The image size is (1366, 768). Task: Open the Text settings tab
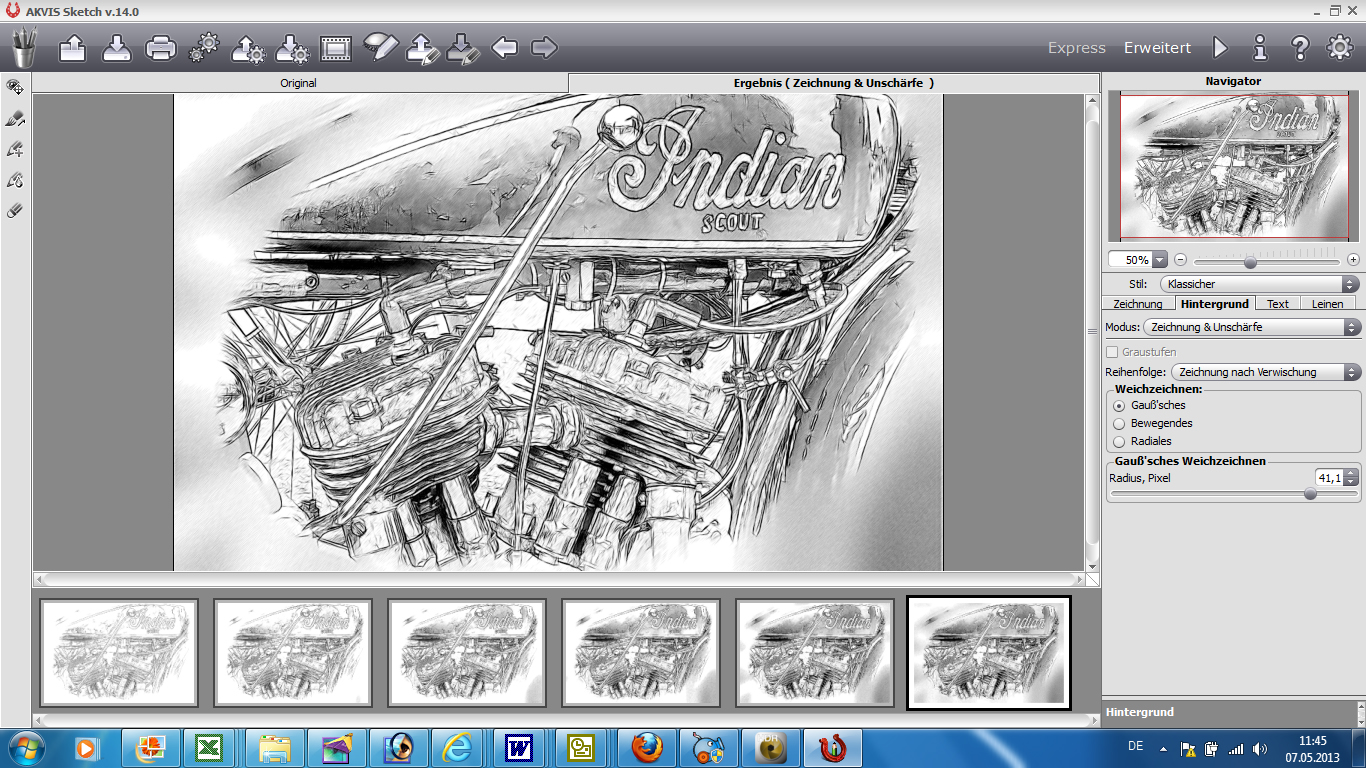pyautogui.click(x=1277, y=303)
